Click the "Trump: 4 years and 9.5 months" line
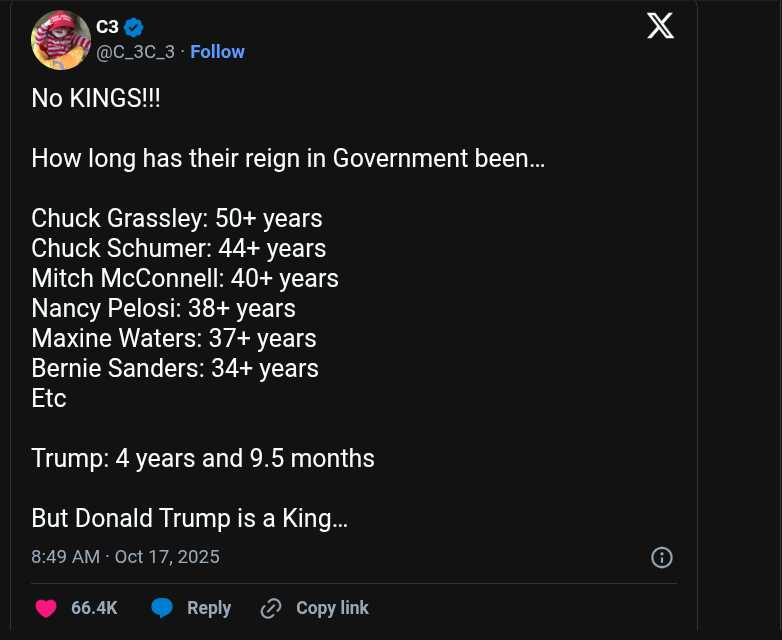This screenshot has height=640, width=782. (x=203, y=458)
